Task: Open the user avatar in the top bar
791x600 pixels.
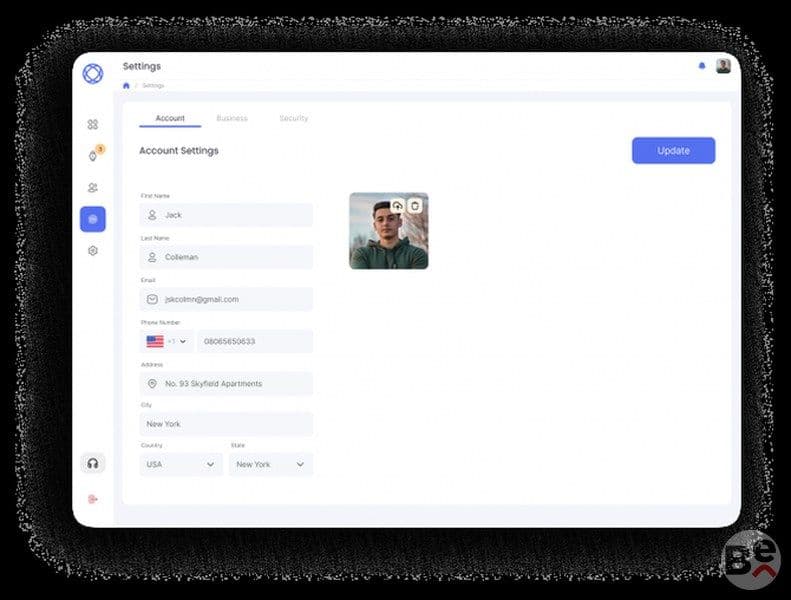Action: click(x=723, y=66)
